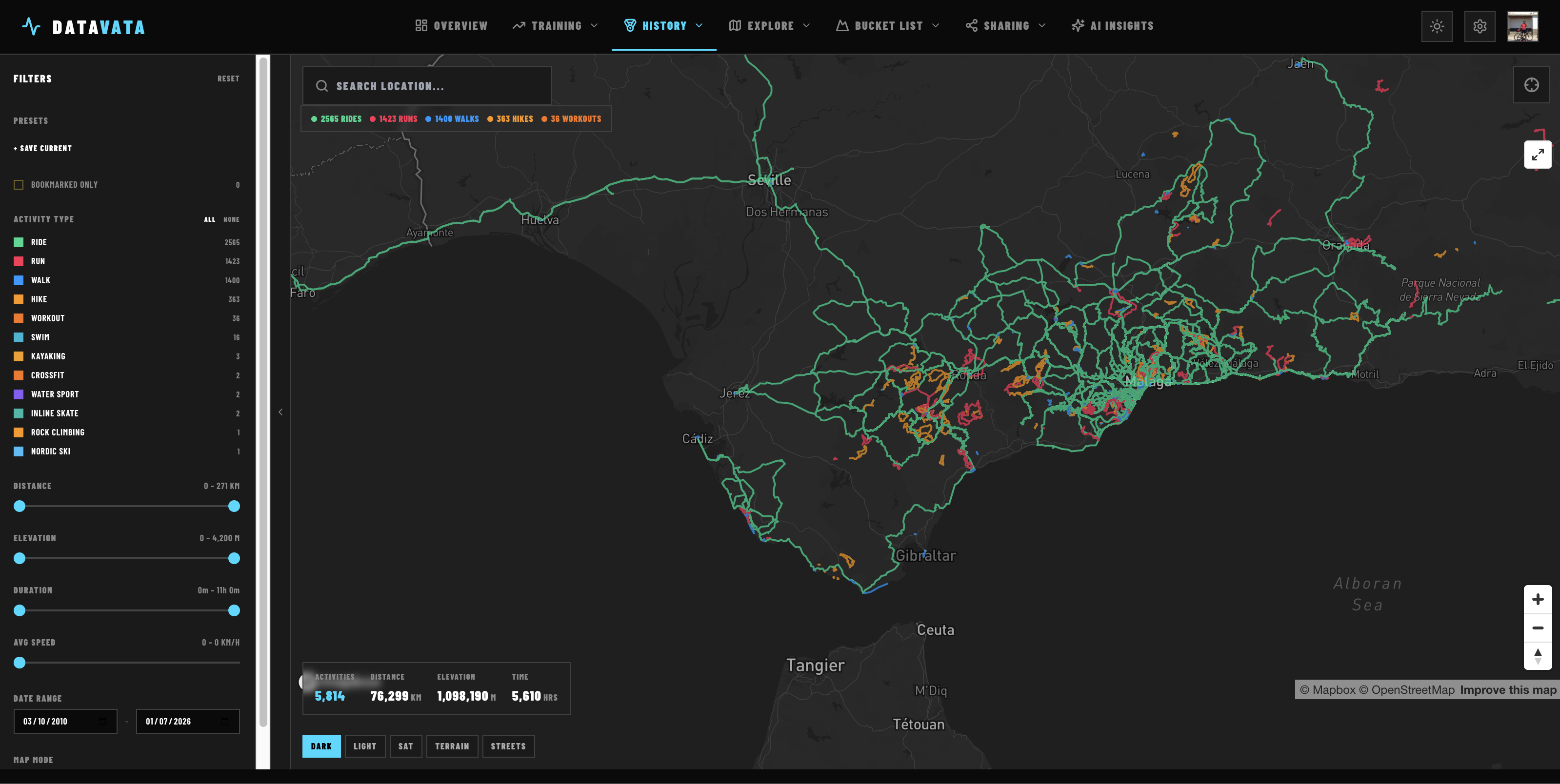The width and height of the screenshot is (1560, 784).
Task: Click the AI Insights sparkle icon
Action: click(1078, 25)
